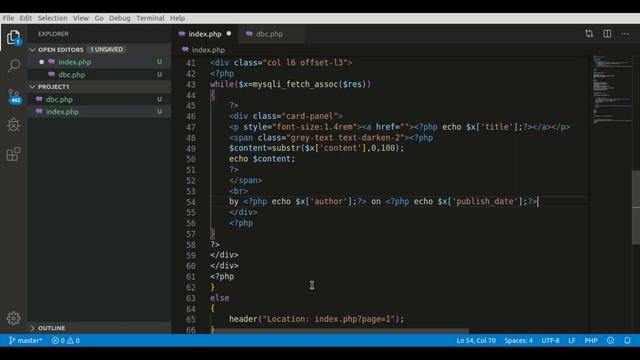Click line number 54 in gutter
The image size is (640, 360).
191,202
